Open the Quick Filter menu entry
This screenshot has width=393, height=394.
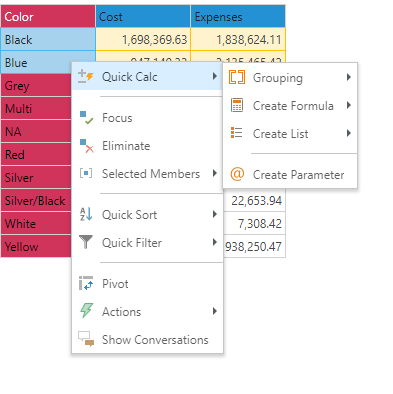pos(147,243)
